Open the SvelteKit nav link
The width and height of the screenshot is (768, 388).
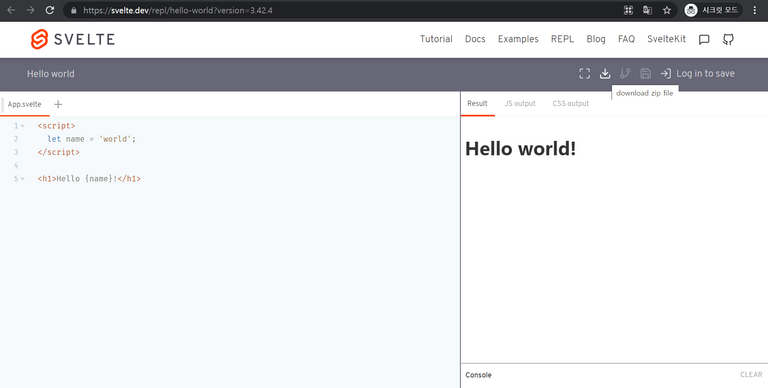(667, 39)
